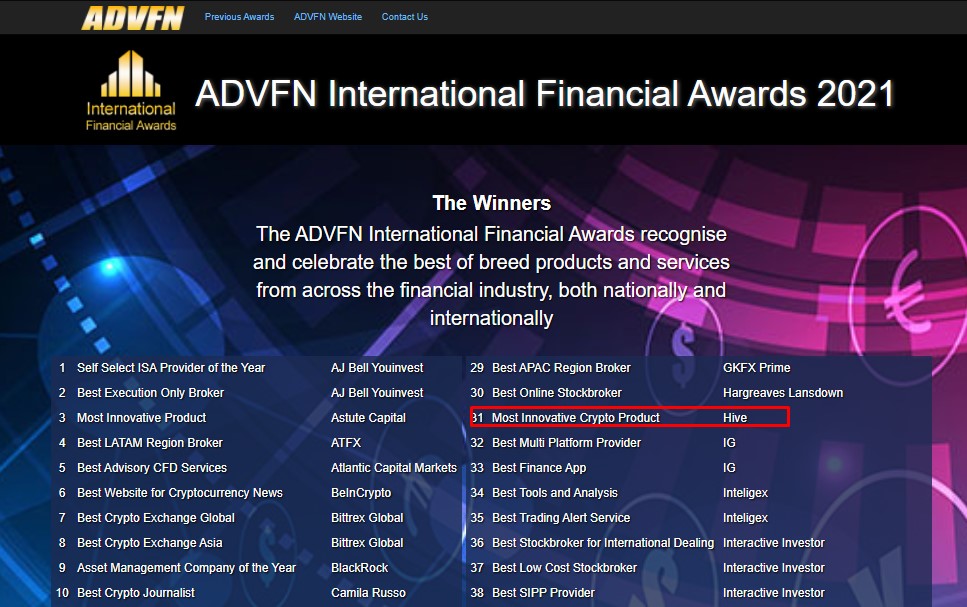Select 'Best Online Stockbroker' category
The width and height of the screenshot is (967, 607).
coord(557,393)
